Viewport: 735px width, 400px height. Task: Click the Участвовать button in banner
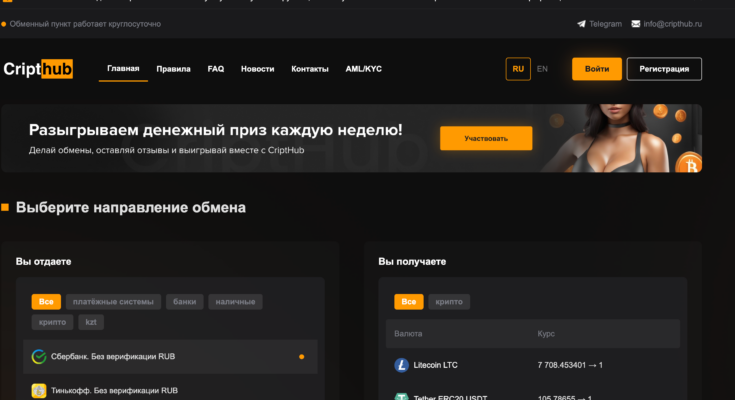(x=486, y=138)
